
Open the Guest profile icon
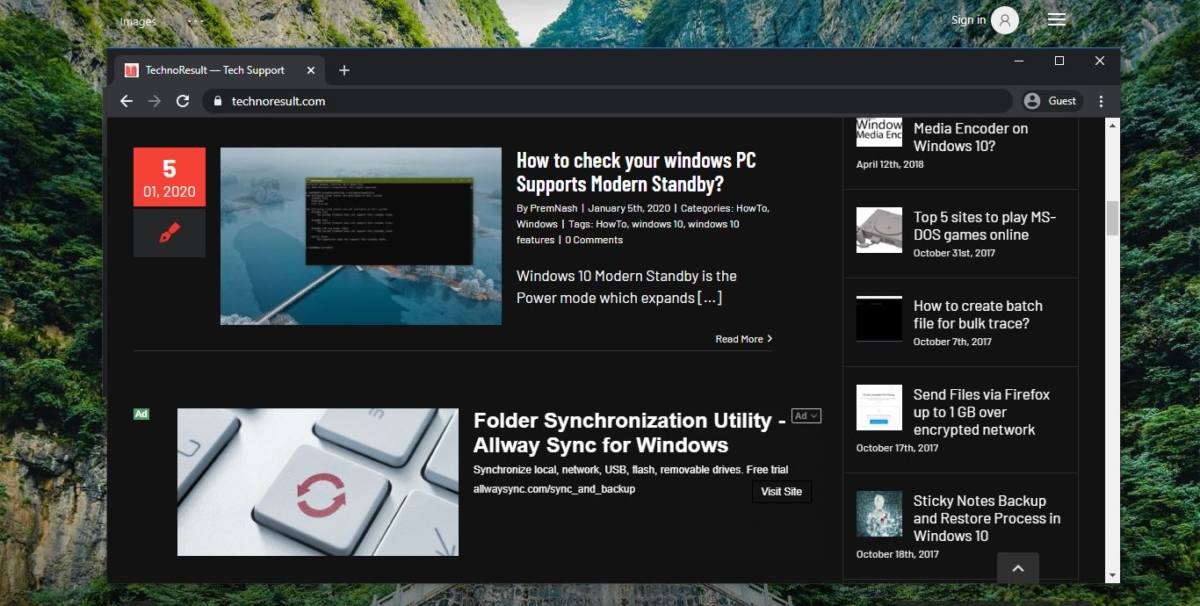[x=1031, y=101]
